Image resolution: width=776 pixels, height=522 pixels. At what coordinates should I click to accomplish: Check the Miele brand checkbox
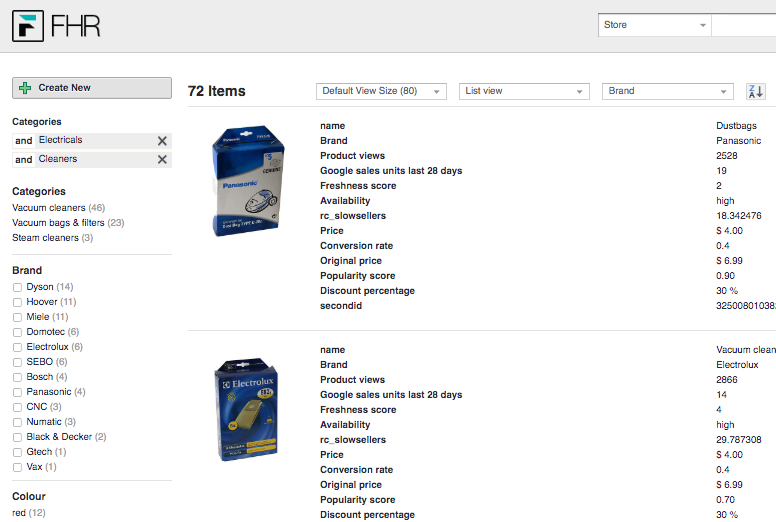coord(17,317)
